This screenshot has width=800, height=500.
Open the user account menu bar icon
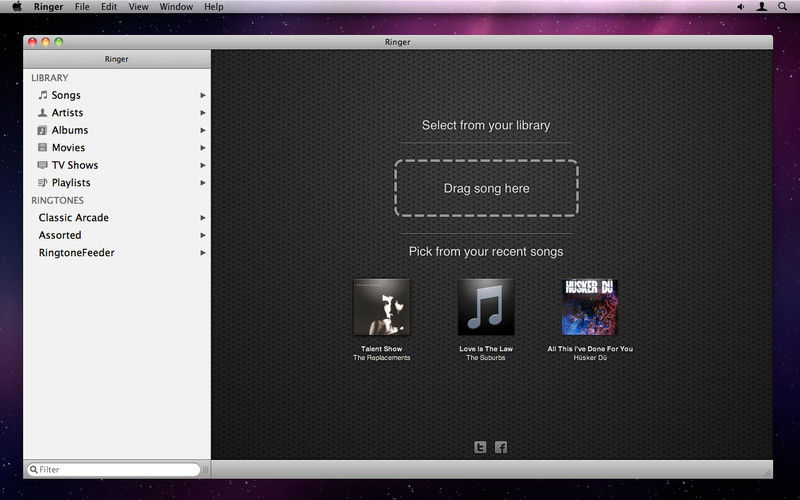tap(762, 7)
